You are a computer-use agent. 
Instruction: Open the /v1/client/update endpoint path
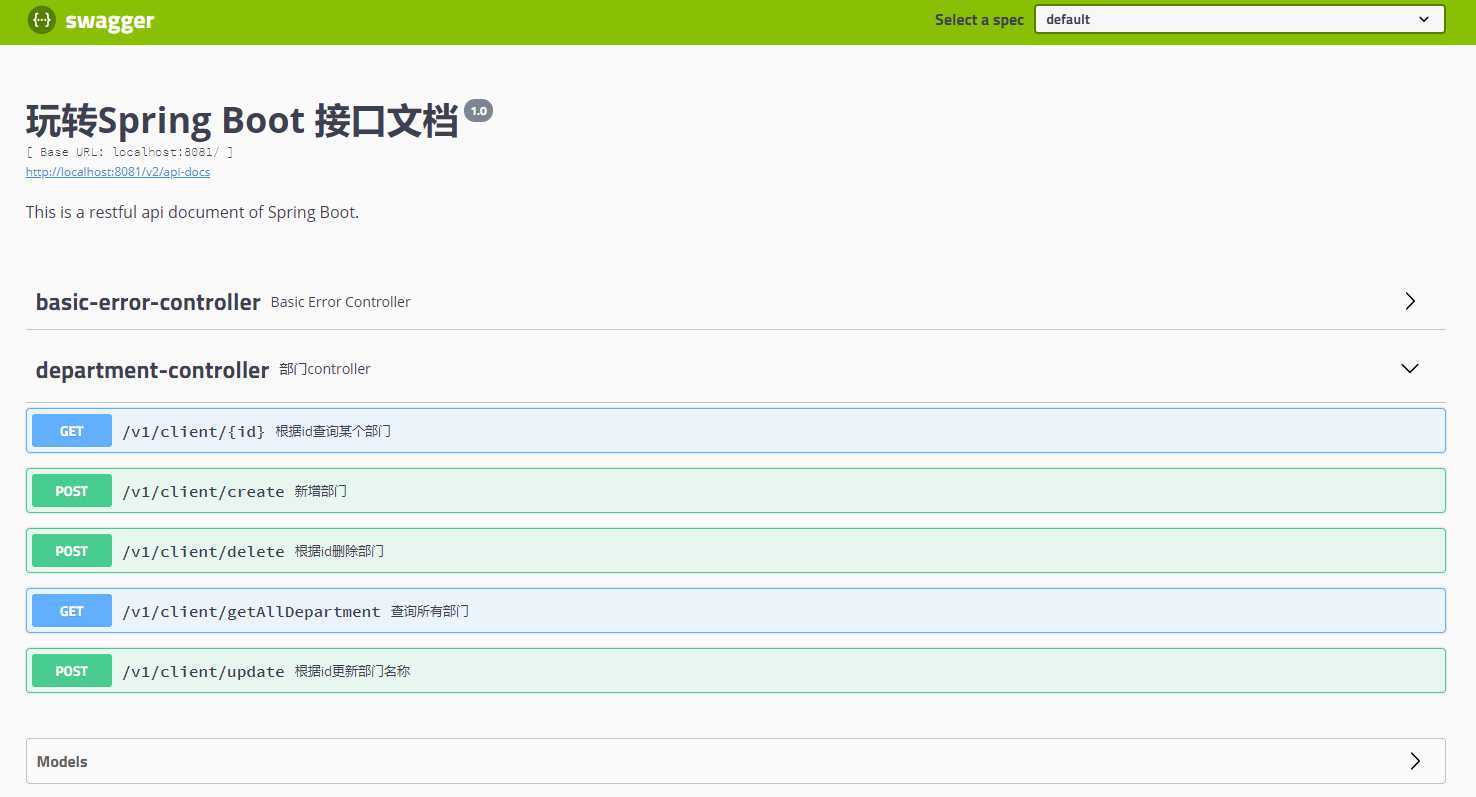(x=203, y=671)
